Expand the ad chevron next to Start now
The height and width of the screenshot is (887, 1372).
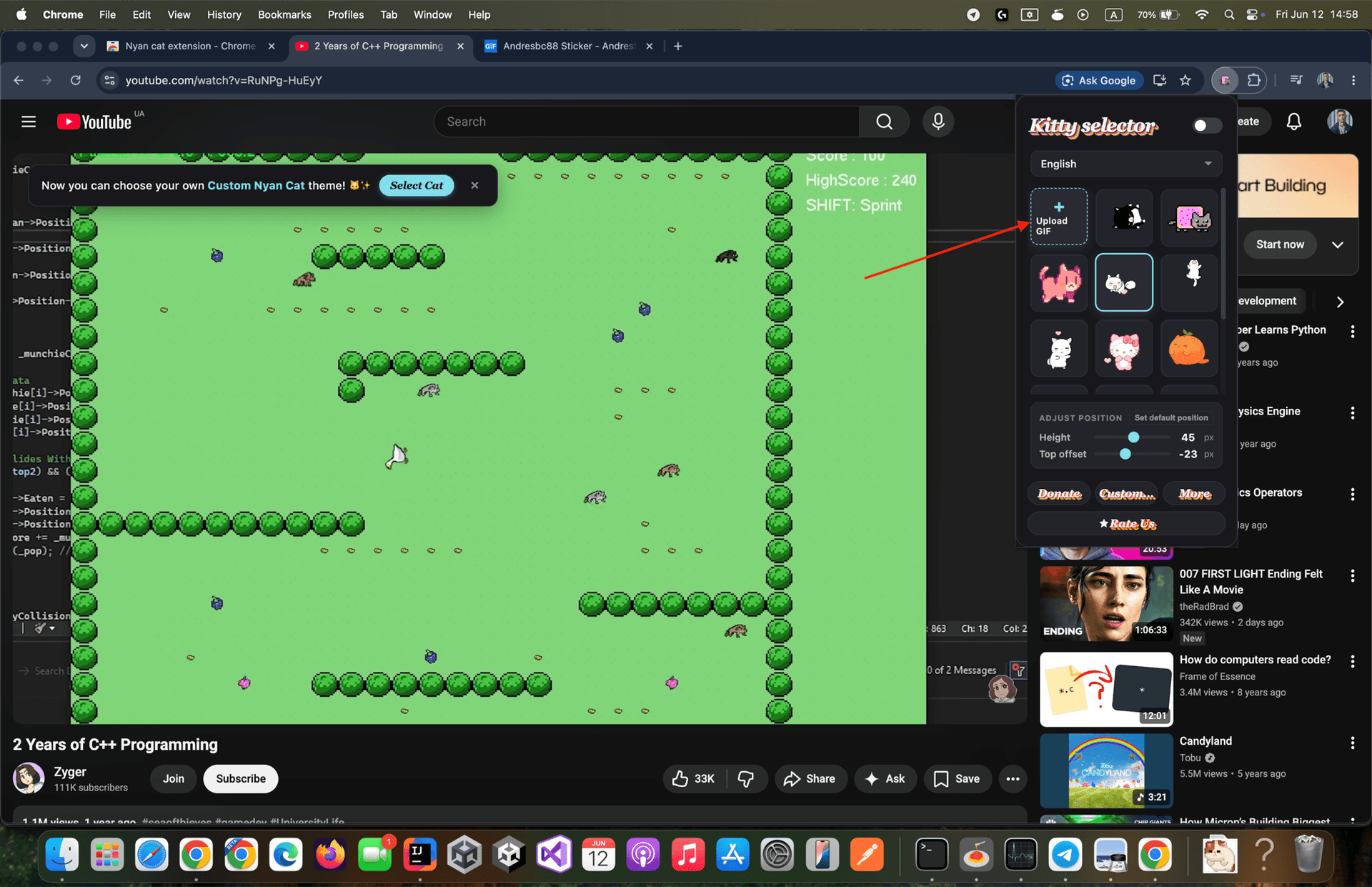1338,244
